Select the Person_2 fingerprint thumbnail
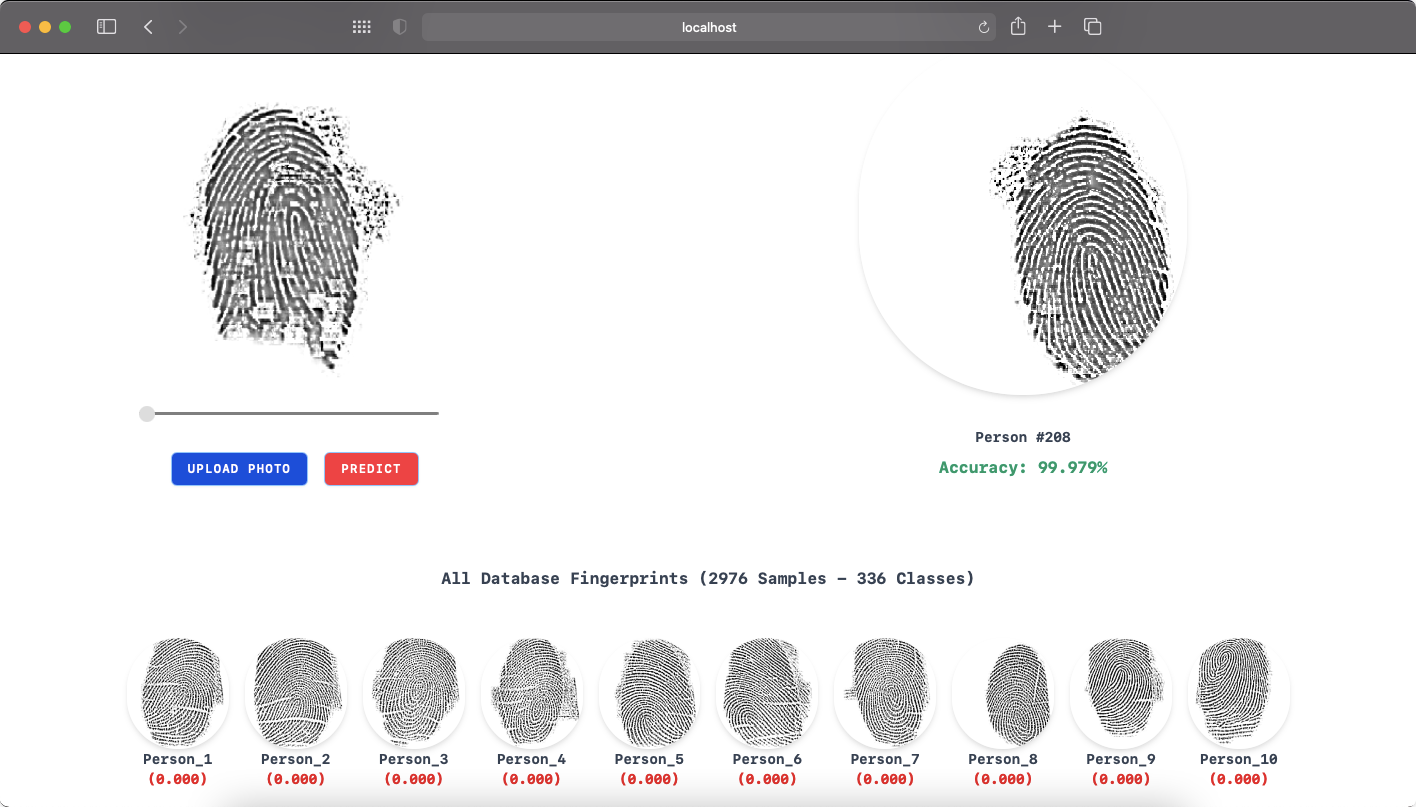Viewport: 1416px width, 807px height. pyautogui.click(x=296, y=691)
